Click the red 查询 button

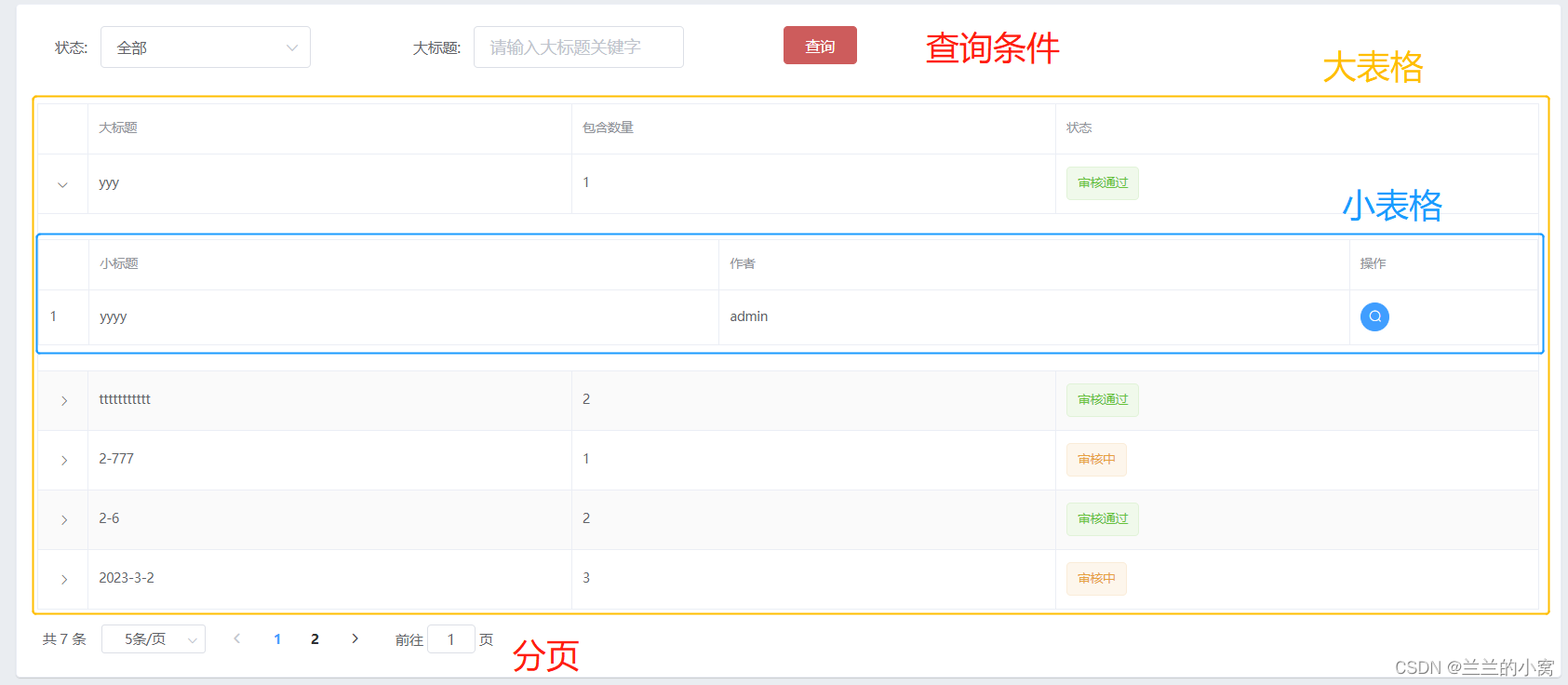tap(820, 46)
